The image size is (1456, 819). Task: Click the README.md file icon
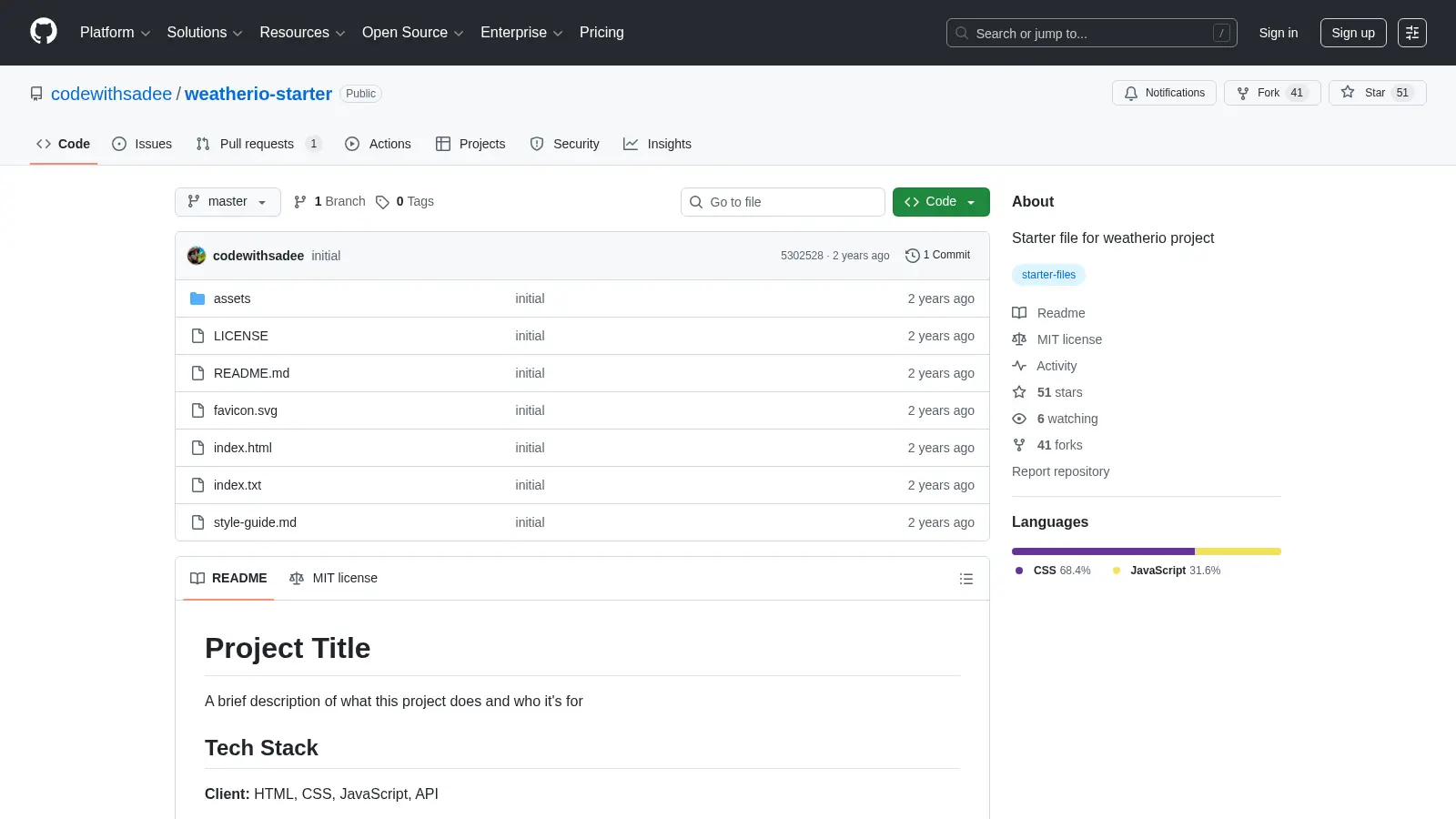tap(197, 373)
